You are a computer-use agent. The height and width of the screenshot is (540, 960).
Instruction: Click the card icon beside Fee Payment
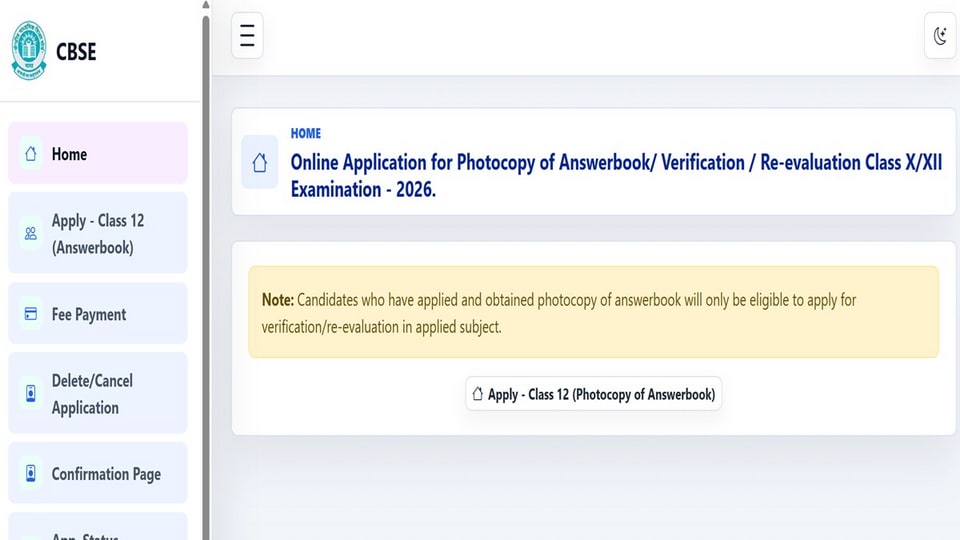click(x=31, y=314)
